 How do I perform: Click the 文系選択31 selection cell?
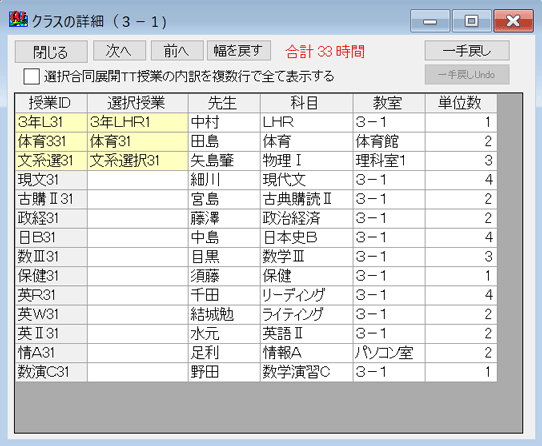(138, 161)
